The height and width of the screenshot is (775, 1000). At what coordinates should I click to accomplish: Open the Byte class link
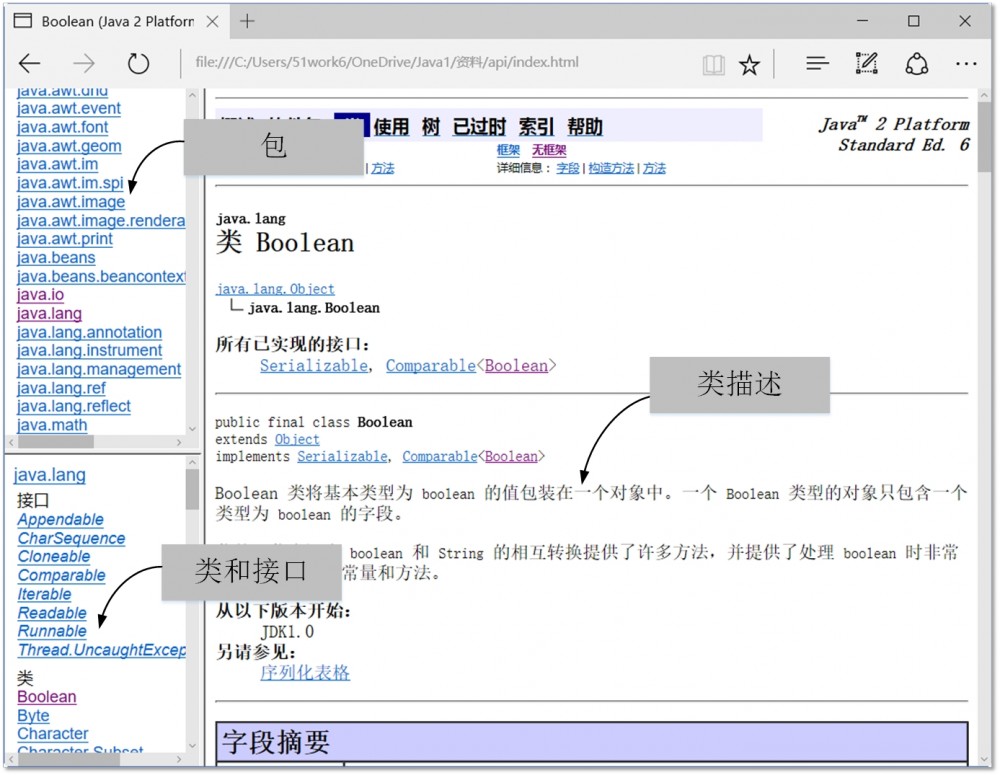33,716
